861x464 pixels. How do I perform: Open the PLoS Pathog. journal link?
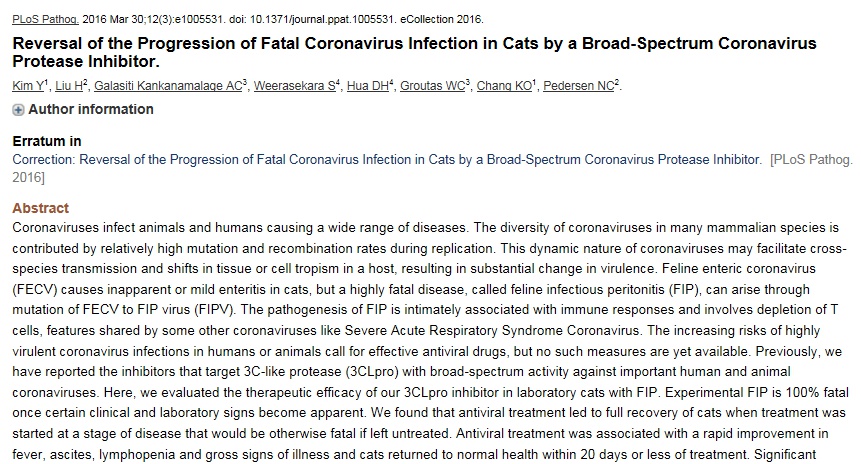click(x=46, y=19)
